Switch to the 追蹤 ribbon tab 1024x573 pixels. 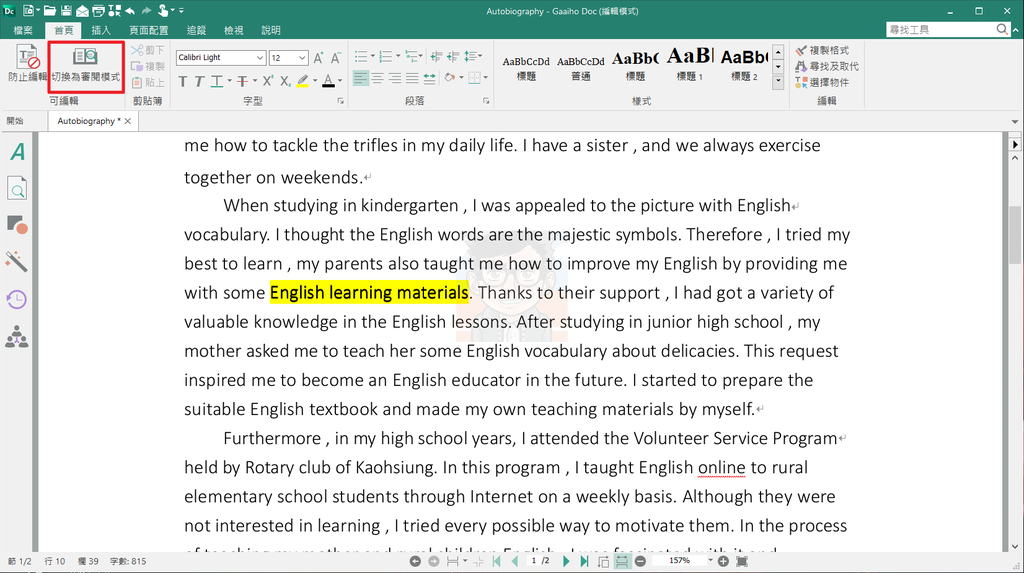pyautogui.click(x=196, y=30)
